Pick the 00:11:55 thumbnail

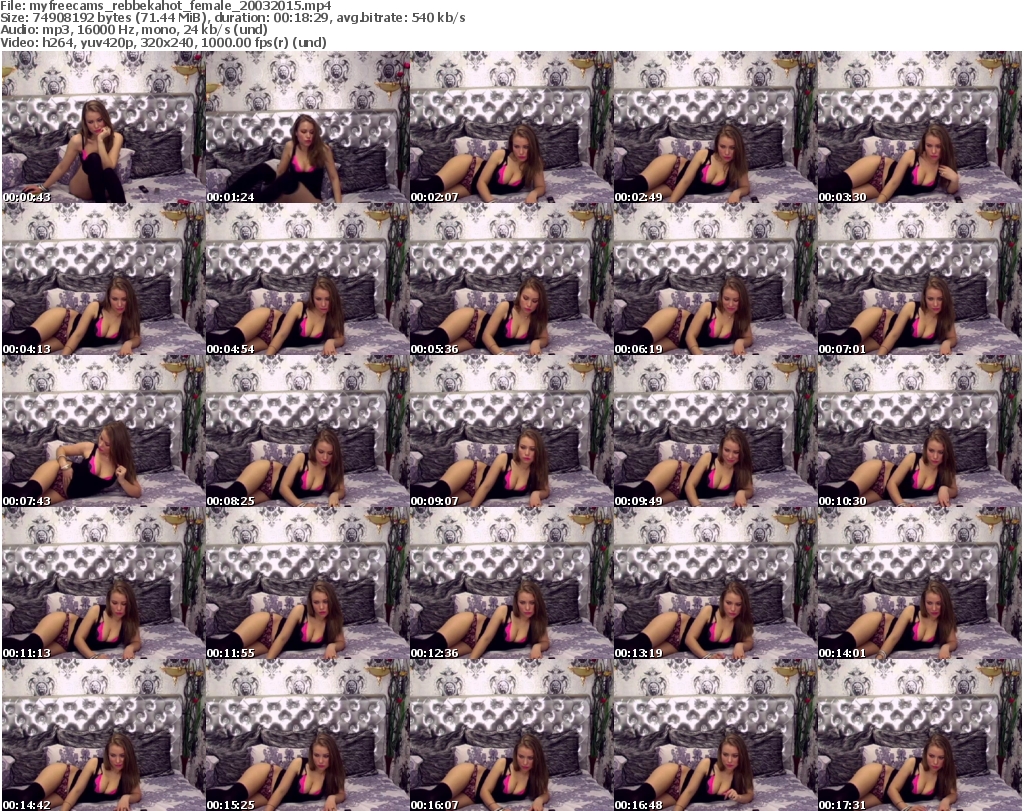[x=307, y=582]
